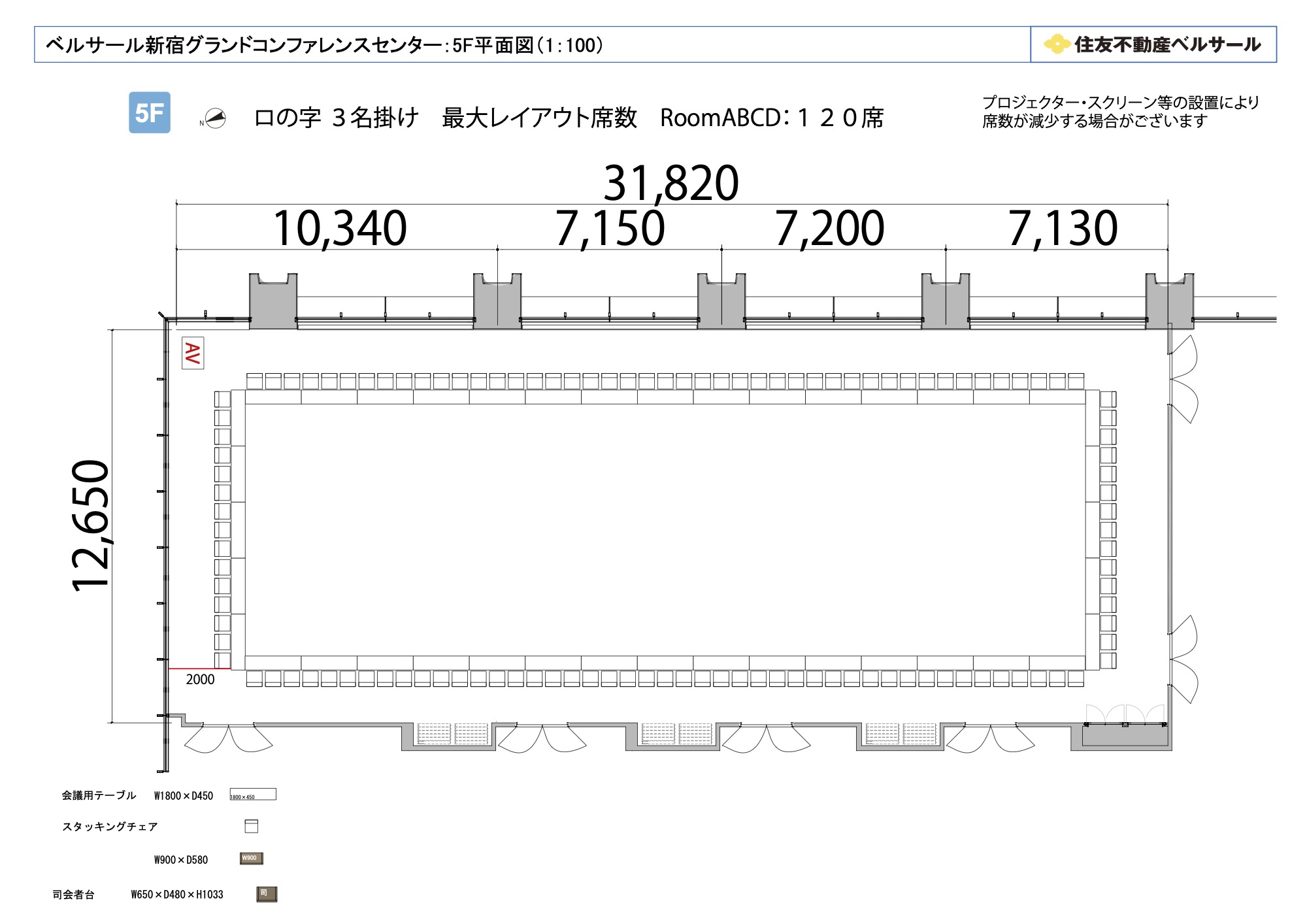
Task: Click the W650×D480×H1033 size label
Action: tap(177, 895)
